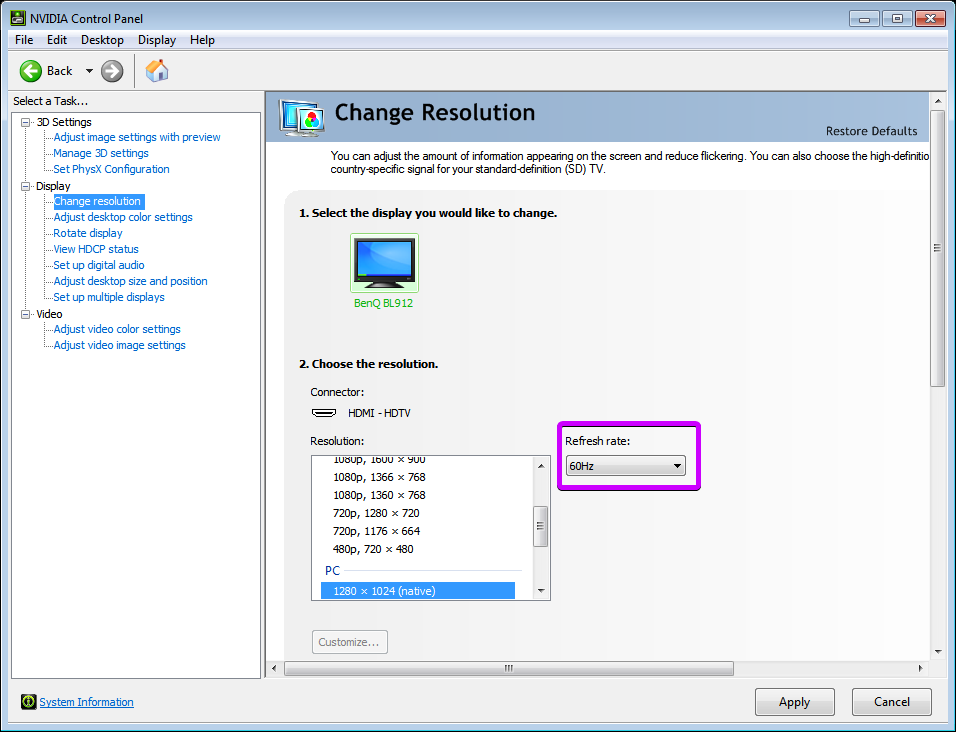The height and width of the screenshot is (732, 956).
Task: Minimize the NVIDIA Control Panel window
Action: tap(864, 19)
